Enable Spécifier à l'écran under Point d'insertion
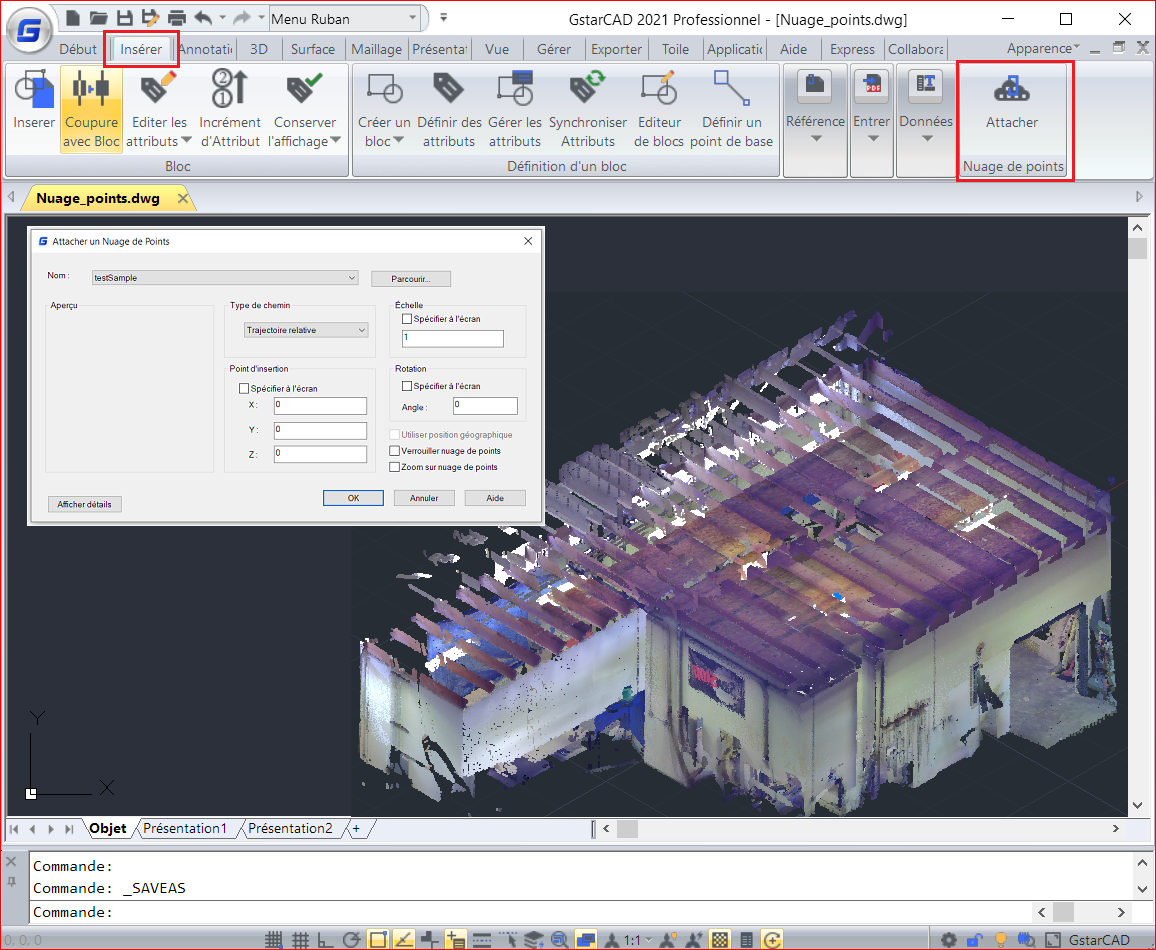This screenshot has width=1156, height=950. 244,388
